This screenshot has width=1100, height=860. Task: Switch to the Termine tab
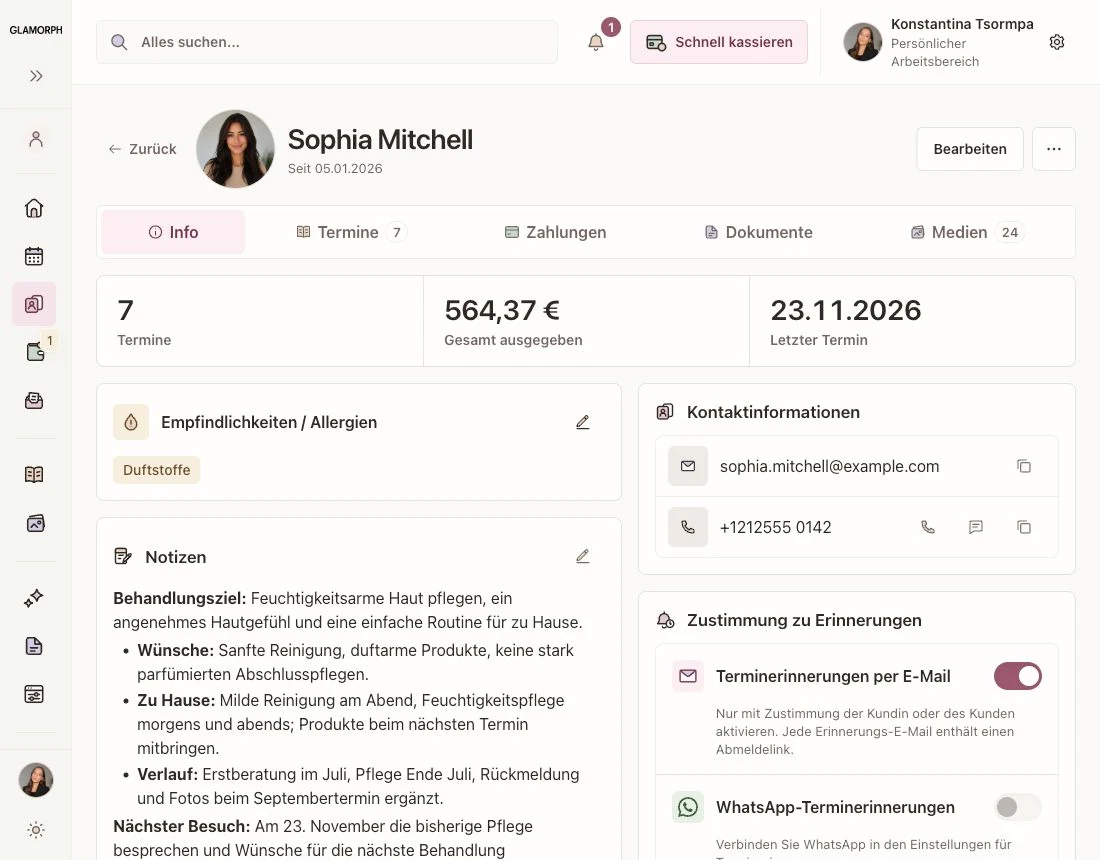(351, 232)
